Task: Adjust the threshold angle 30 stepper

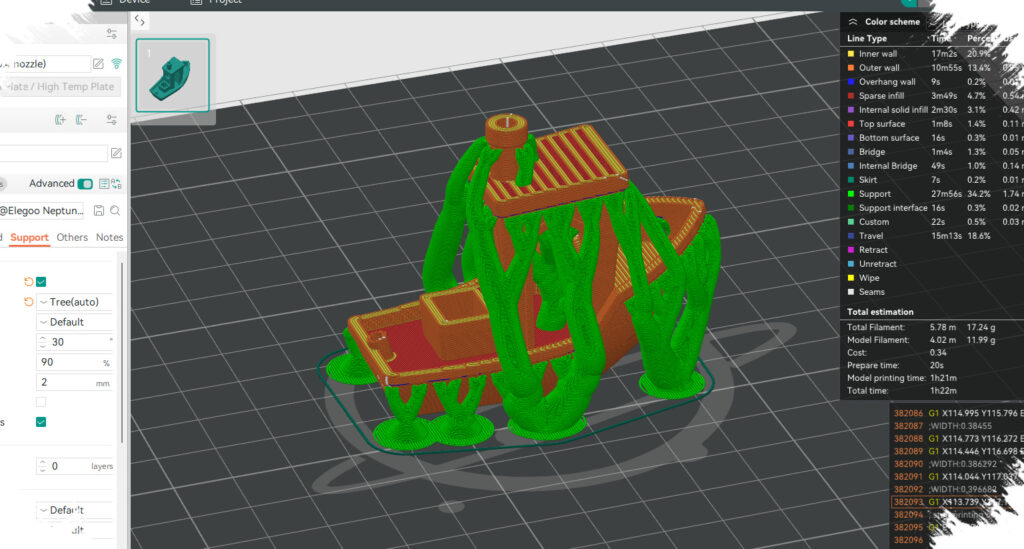Action: [42, 342]
